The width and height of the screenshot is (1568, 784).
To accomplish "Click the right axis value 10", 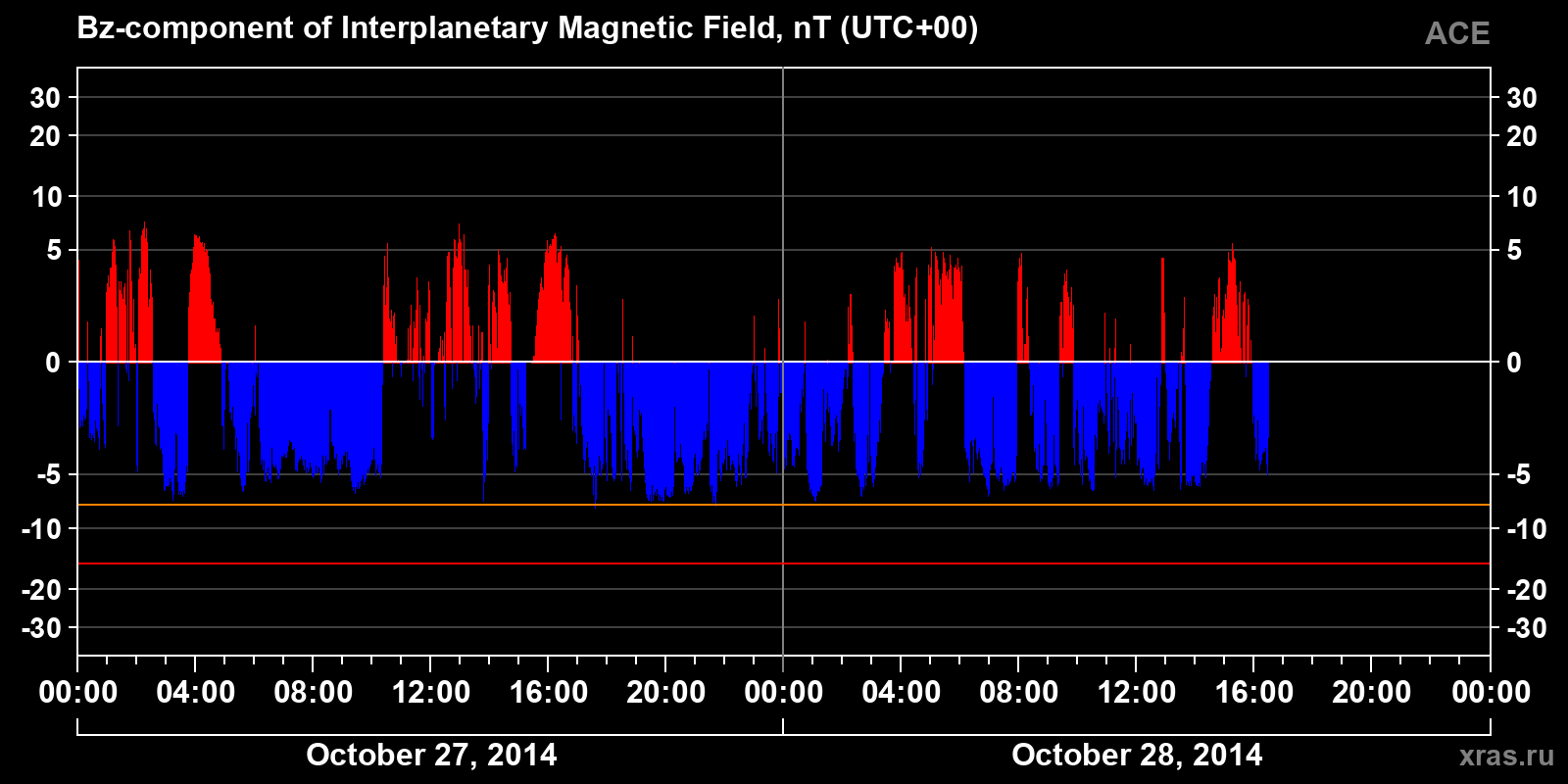I will [x=1521, y=197].
